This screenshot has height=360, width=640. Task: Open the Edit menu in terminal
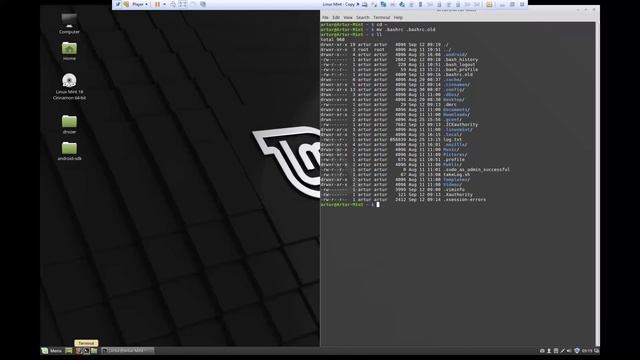point(336,18)
